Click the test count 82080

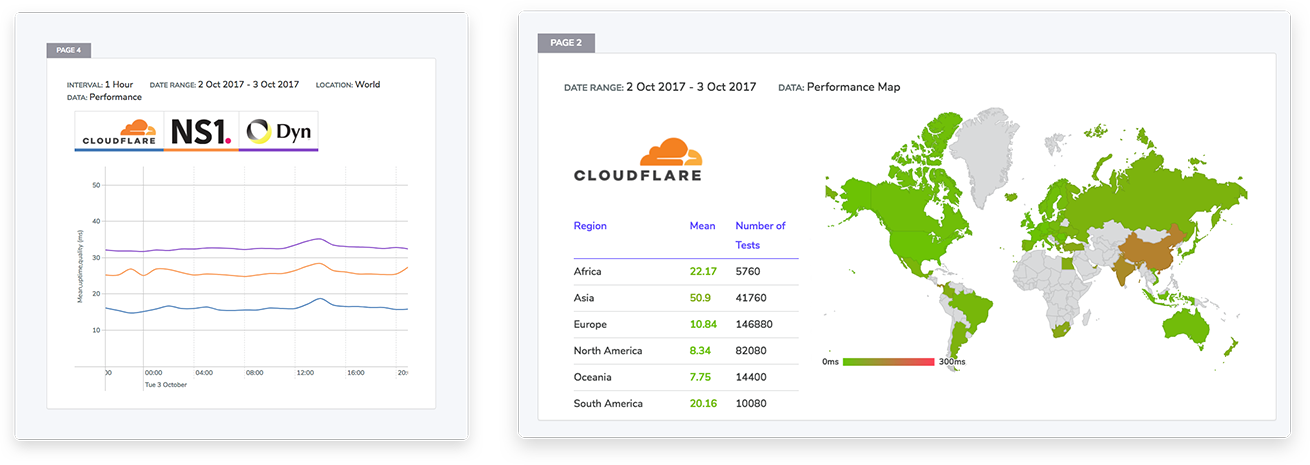tap(751, 351)
